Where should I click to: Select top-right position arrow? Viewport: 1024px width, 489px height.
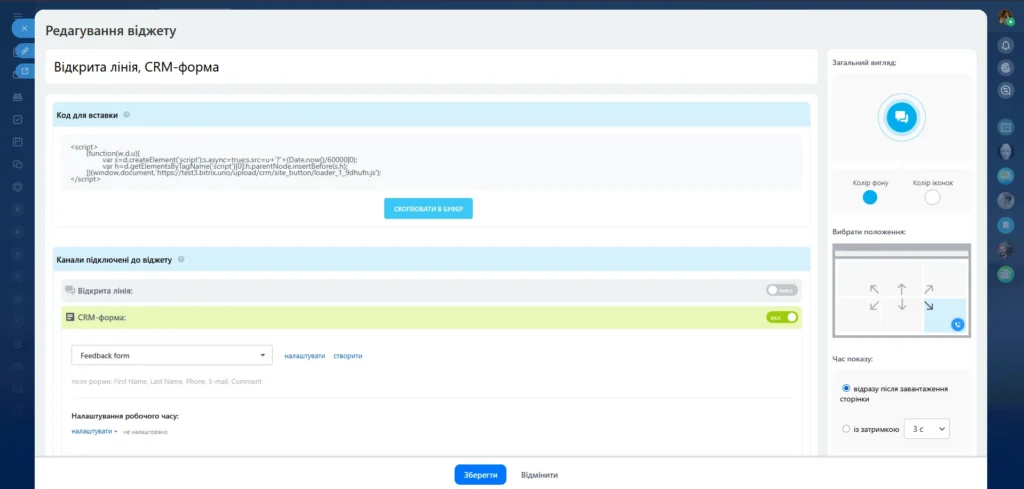[x=928, y=289]
